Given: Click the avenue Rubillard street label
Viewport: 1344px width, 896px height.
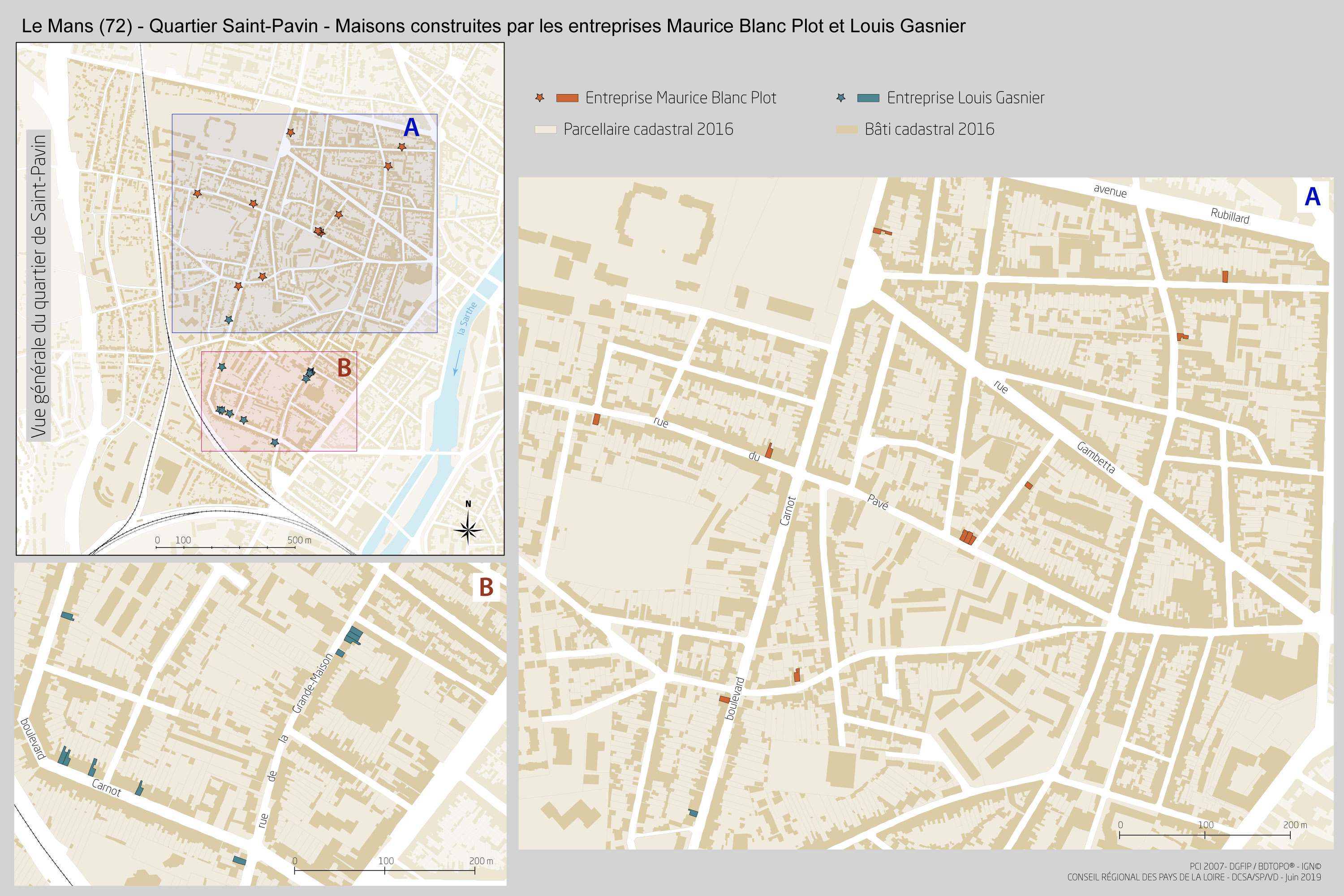Looking at the screenshot, I should pos(1172,203).
